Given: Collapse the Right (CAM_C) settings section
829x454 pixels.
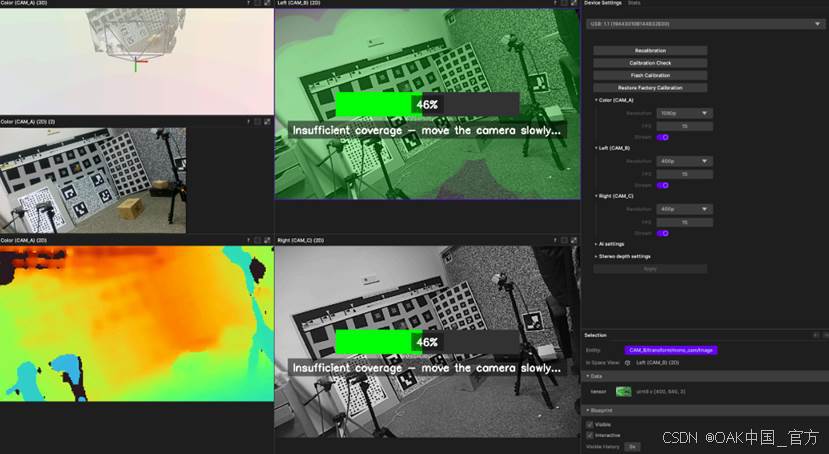Looking at the screenshot, I should tap(596, 196).
